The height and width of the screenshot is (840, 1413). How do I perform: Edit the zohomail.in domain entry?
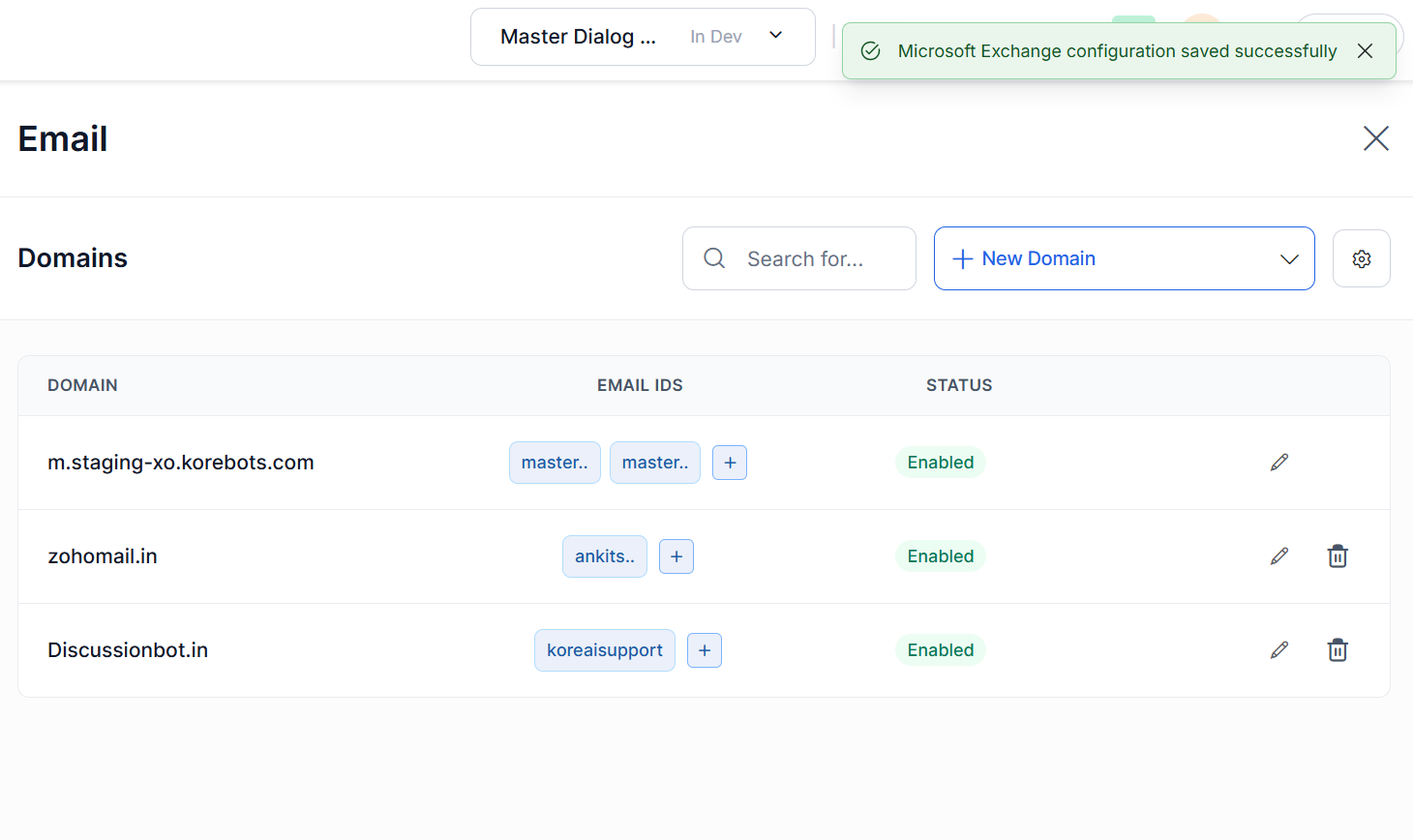[x=1278, y=556]
